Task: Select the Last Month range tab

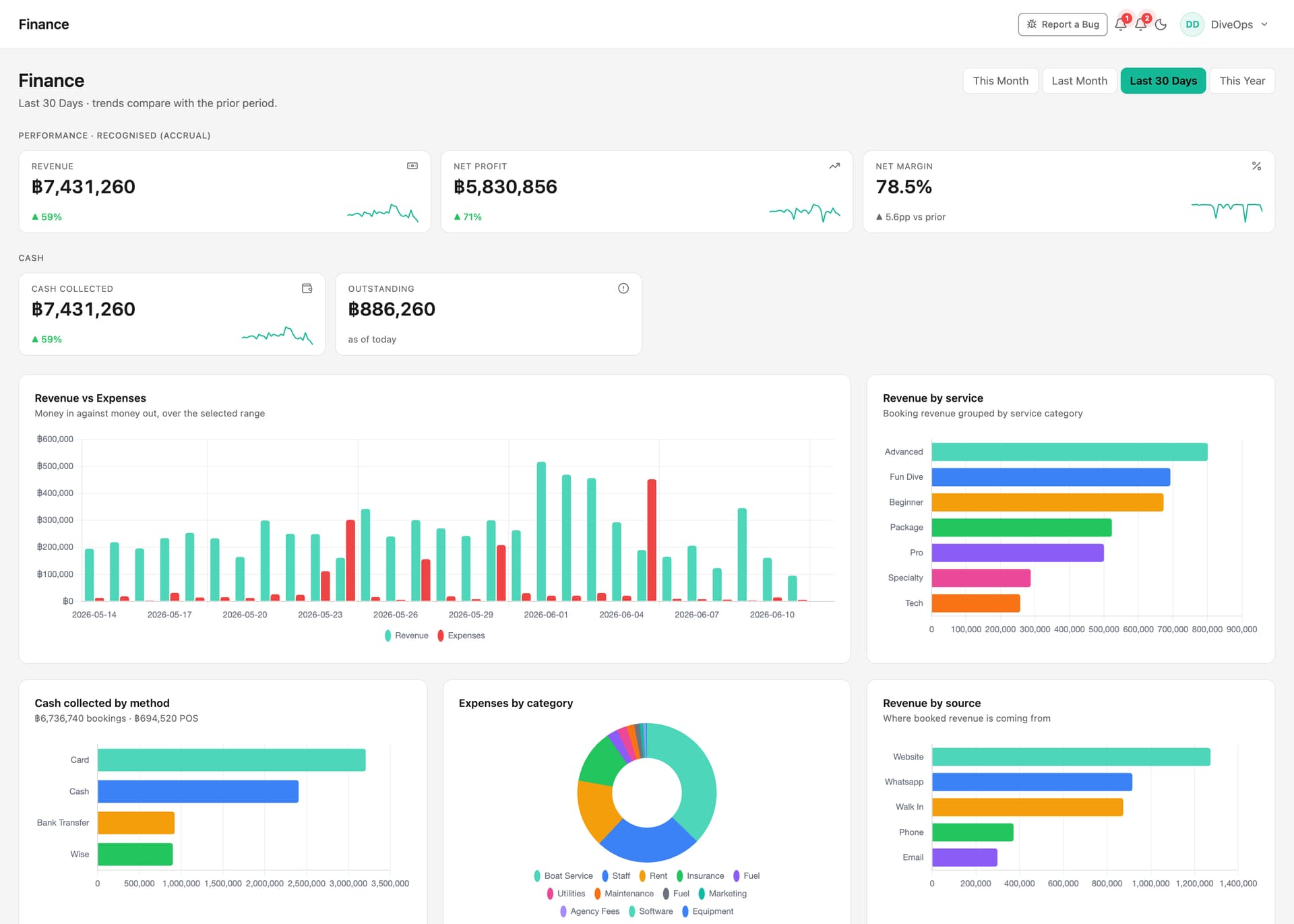Action: [1079, 81]
